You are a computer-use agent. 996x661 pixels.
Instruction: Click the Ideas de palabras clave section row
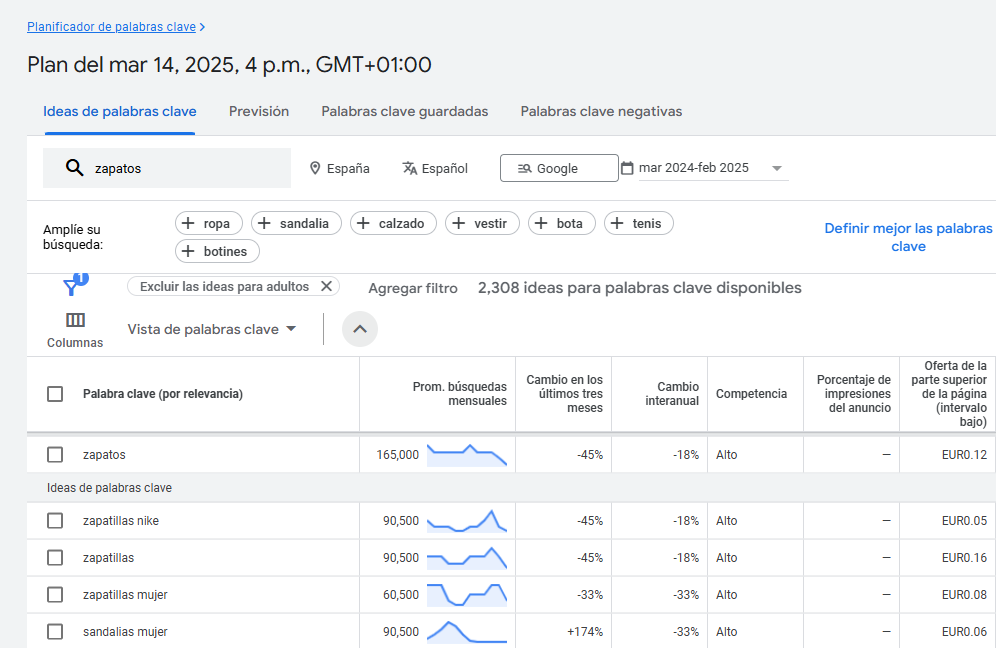pos(511,488)
